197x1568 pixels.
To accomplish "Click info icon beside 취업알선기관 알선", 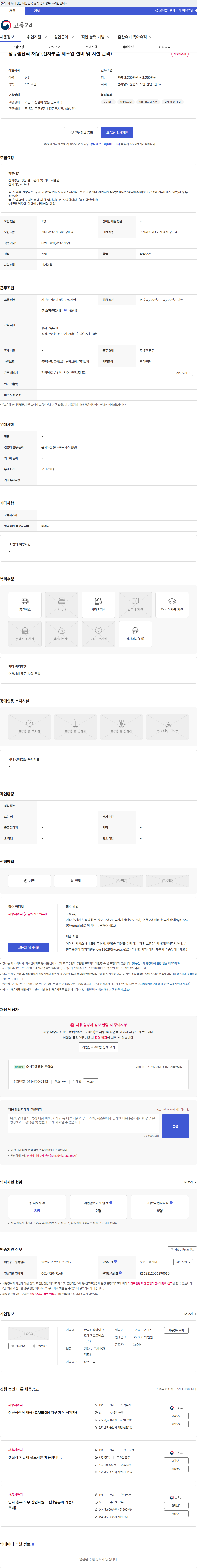I will (111, 1202).
